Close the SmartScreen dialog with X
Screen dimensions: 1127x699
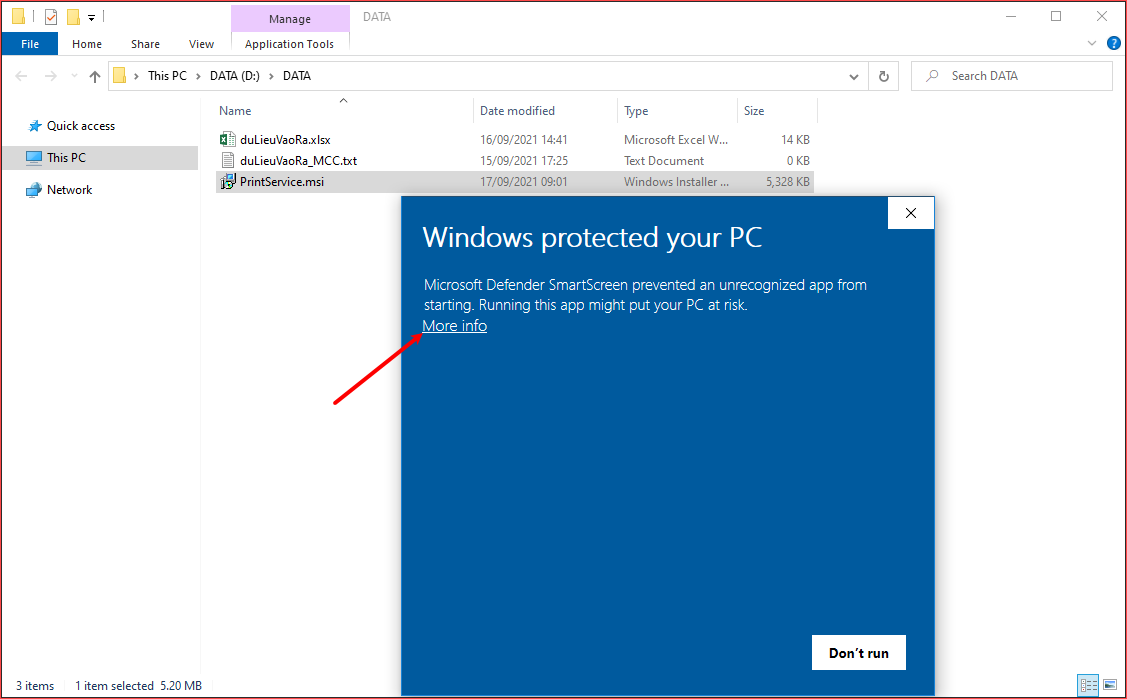click(911, 213)
